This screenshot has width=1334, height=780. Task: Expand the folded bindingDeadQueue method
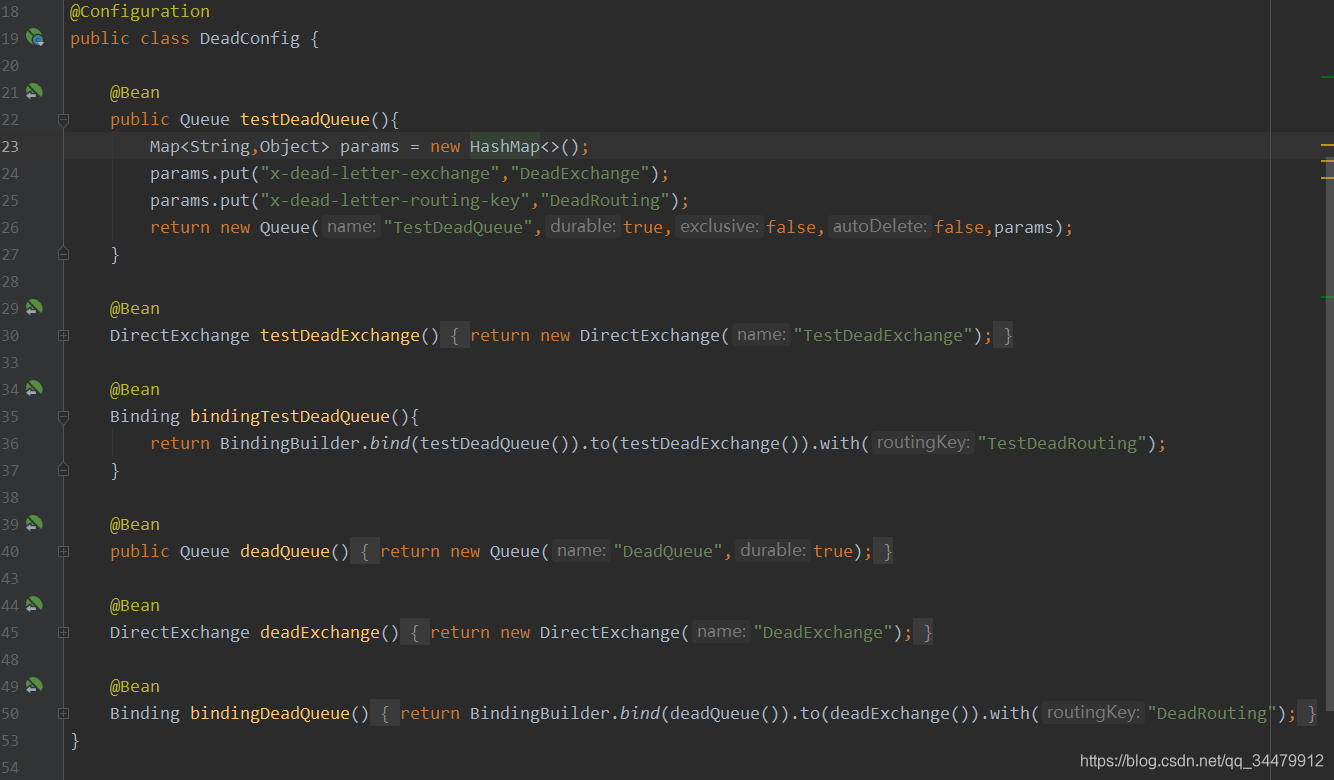click(x=62, y=713)
